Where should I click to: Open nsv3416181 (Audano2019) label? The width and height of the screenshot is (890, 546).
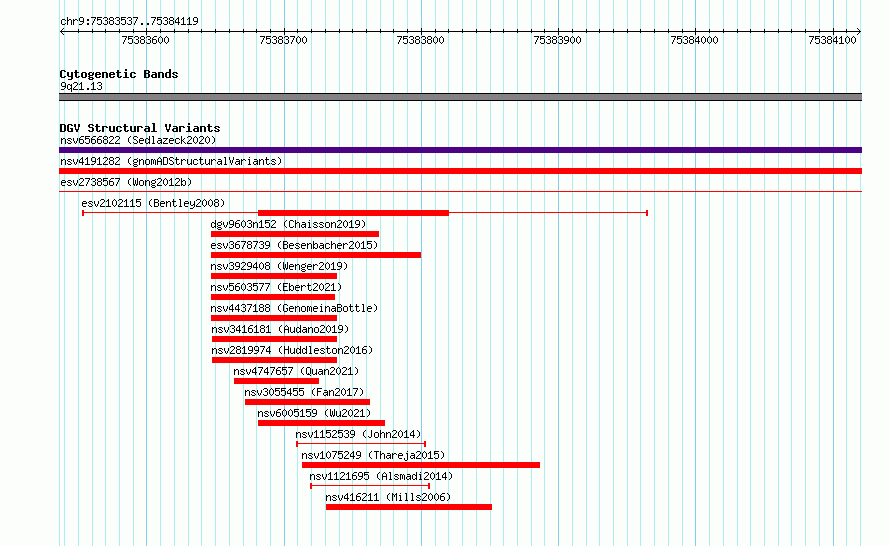(280, 329)
